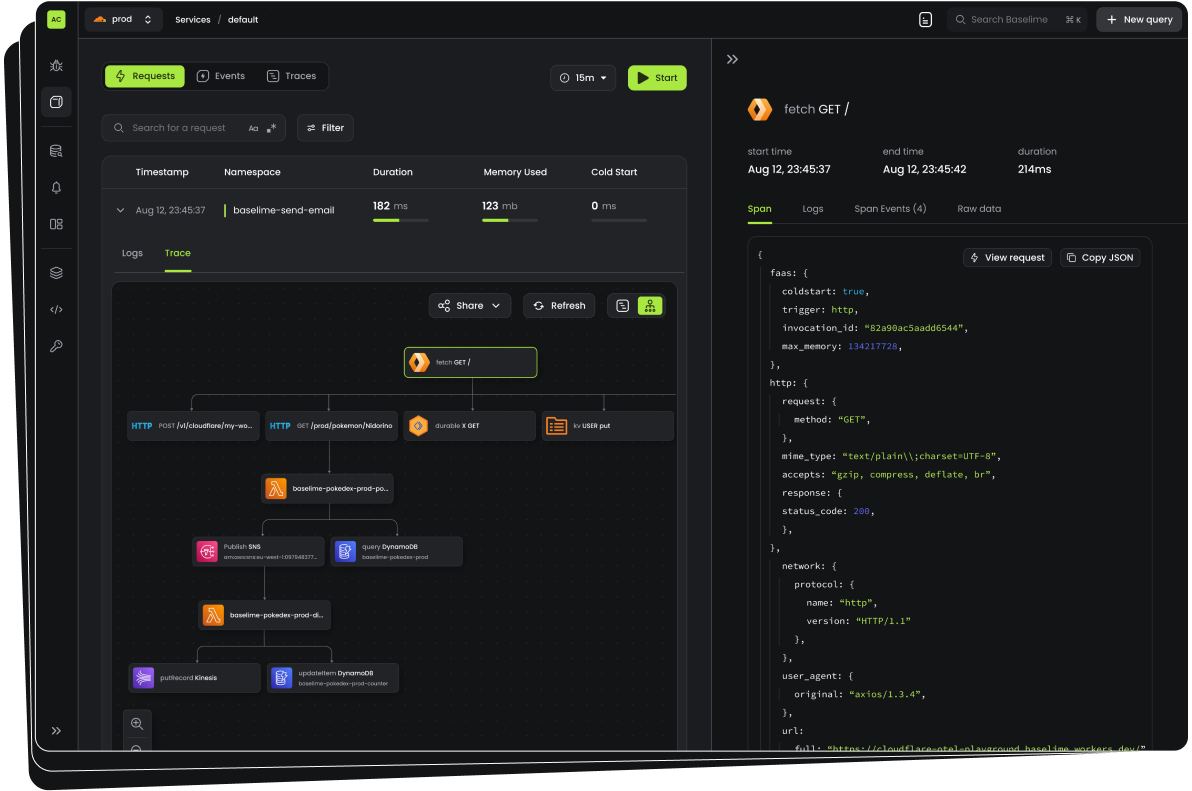Toggle case-sensitive Aa search option
The image size is (1192, 791).
(253, 128)
